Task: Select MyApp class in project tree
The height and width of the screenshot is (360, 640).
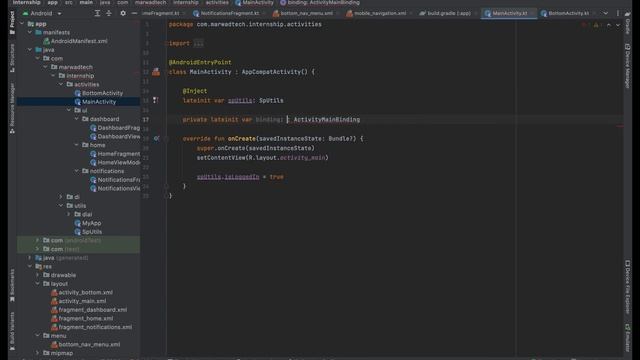Action: coord(88,223)
